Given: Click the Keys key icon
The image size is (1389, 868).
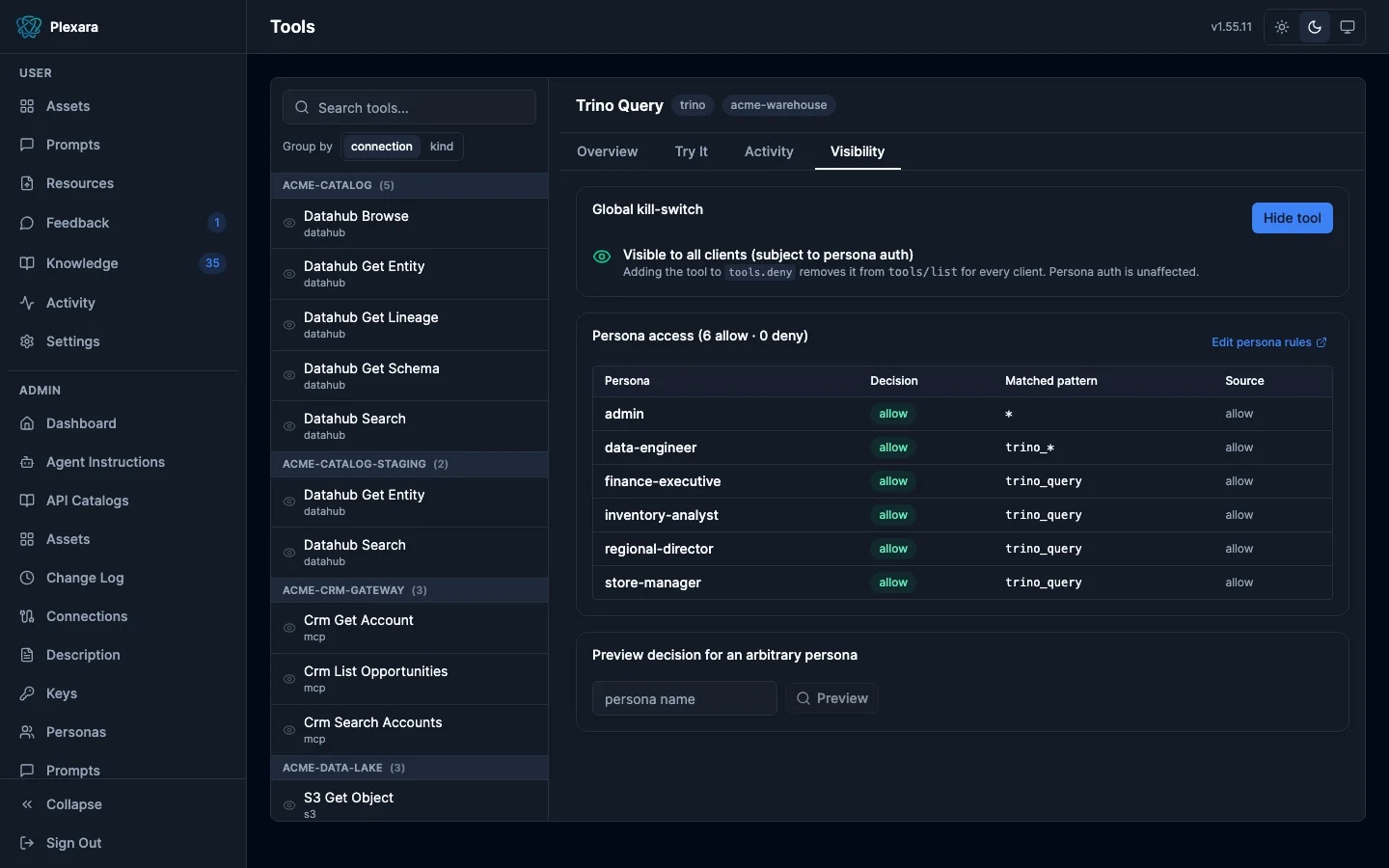Looking at the screenshot, I should click(27, 693).
